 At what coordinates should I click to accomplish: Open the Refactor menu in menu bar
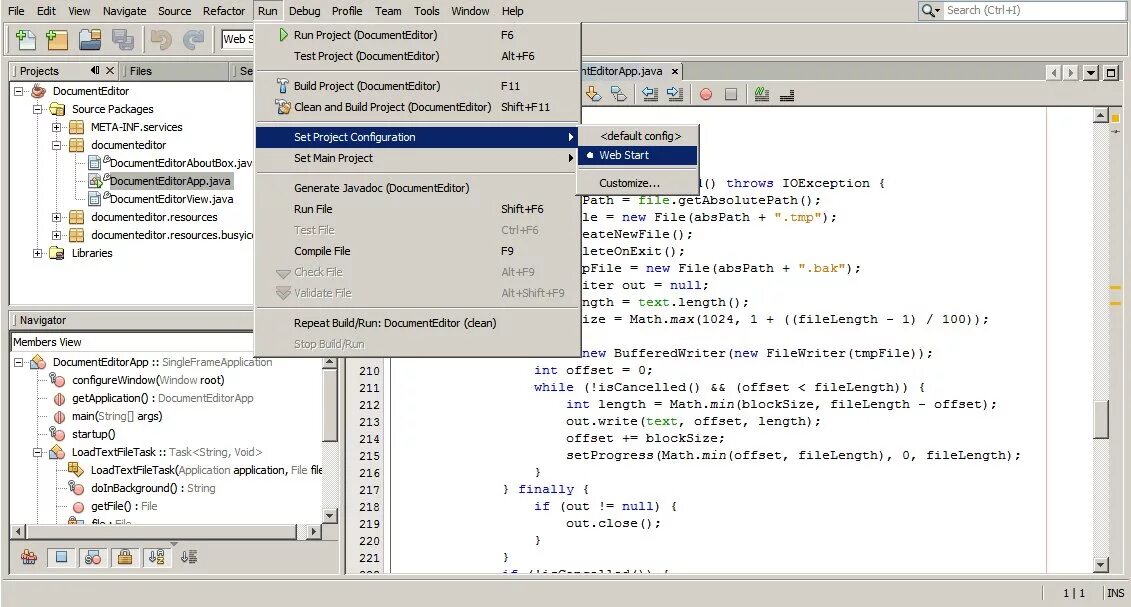224,11
